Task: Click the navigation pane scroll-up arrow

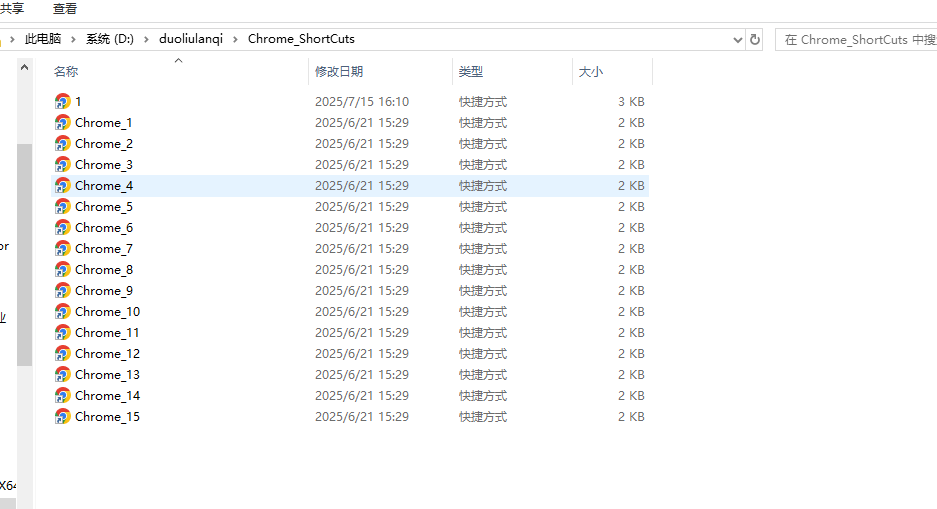Action: [25, 68]
